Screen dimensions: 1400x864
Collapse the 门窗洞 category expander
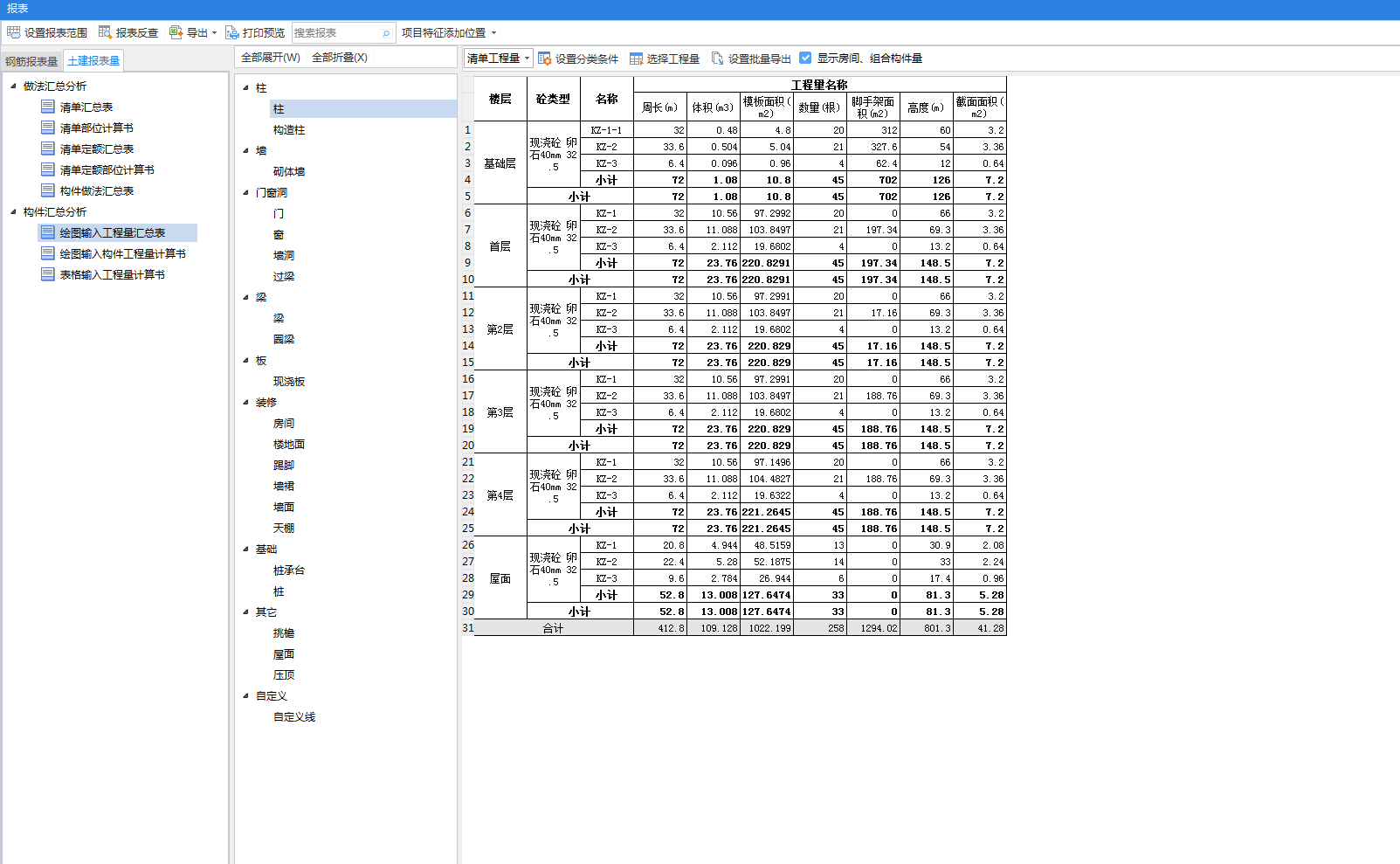pos(245,192)
